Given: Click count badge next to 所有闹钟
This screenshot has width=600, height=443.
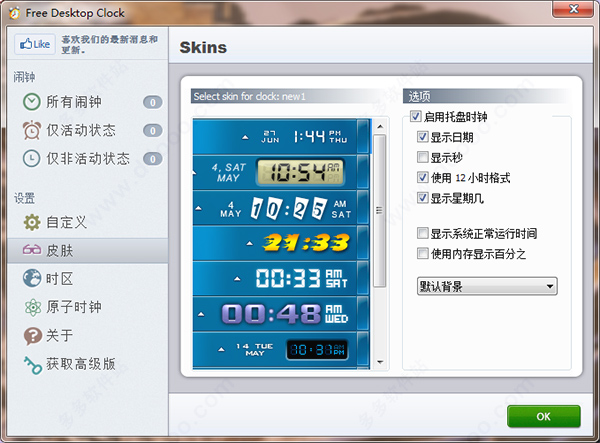Looking at the screenshot, I should pos(153,103).
